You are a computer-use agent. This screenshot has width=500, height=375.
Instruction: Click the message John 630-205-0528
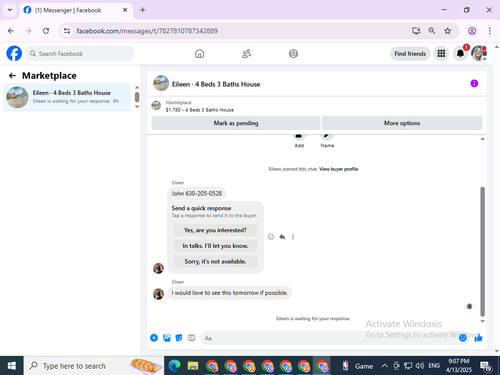point(197,193)
